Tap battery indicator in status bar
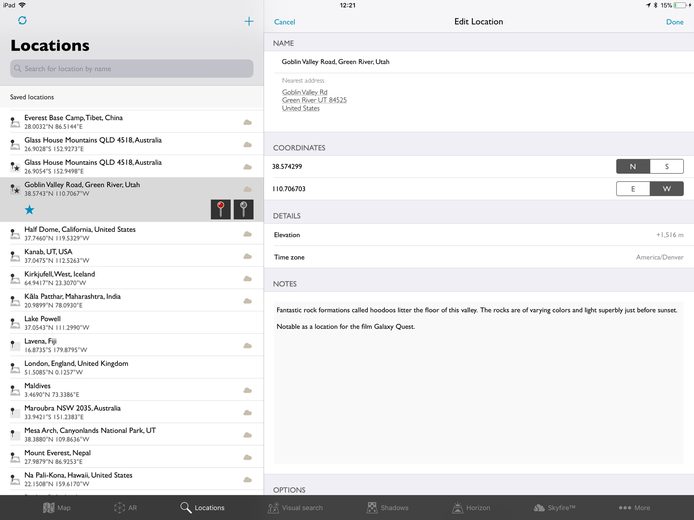The image size is (694, 520). point(682,5)
